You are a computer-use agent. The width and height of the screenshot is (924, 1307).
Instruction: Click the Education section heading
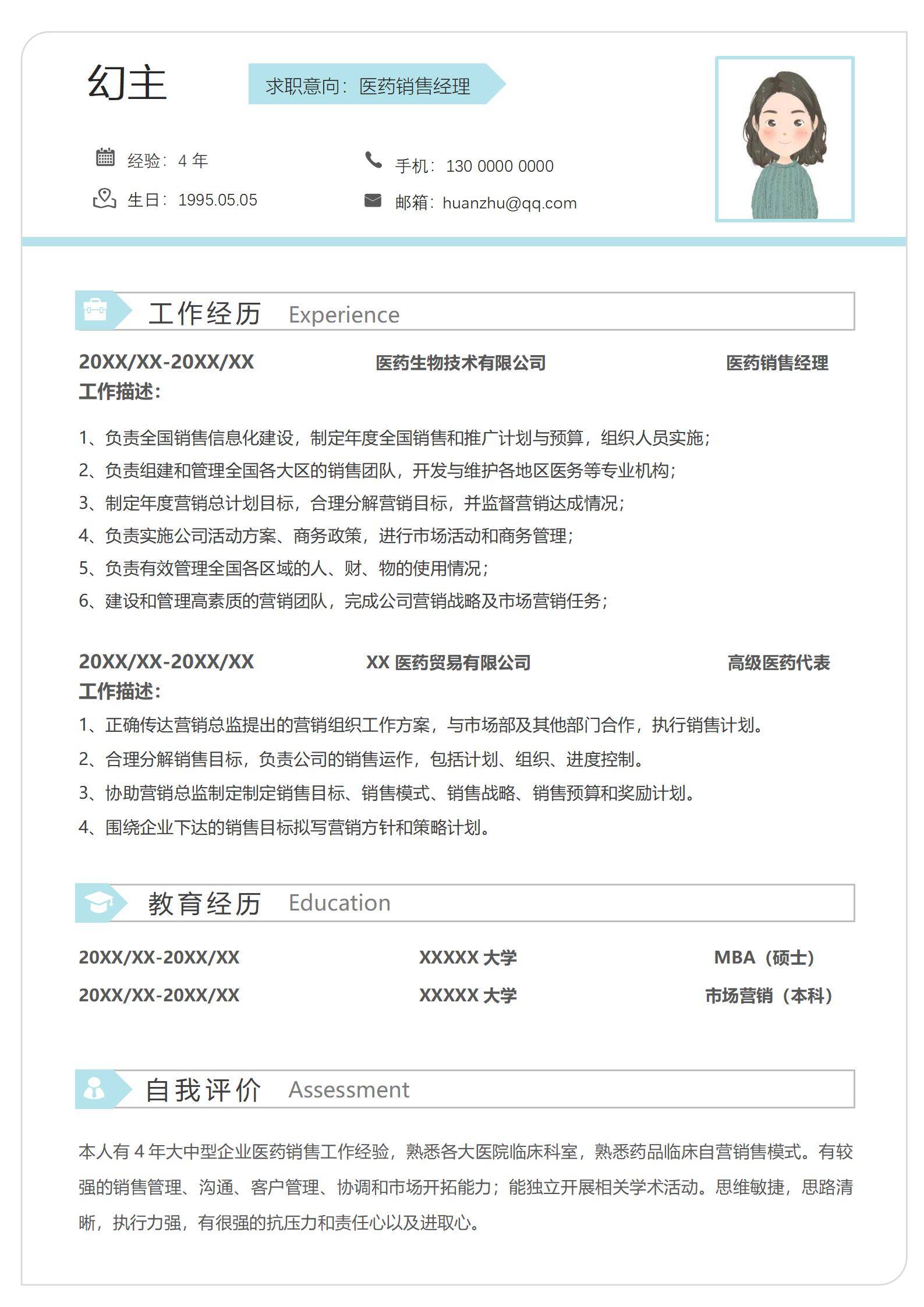[x=339, y=903]
